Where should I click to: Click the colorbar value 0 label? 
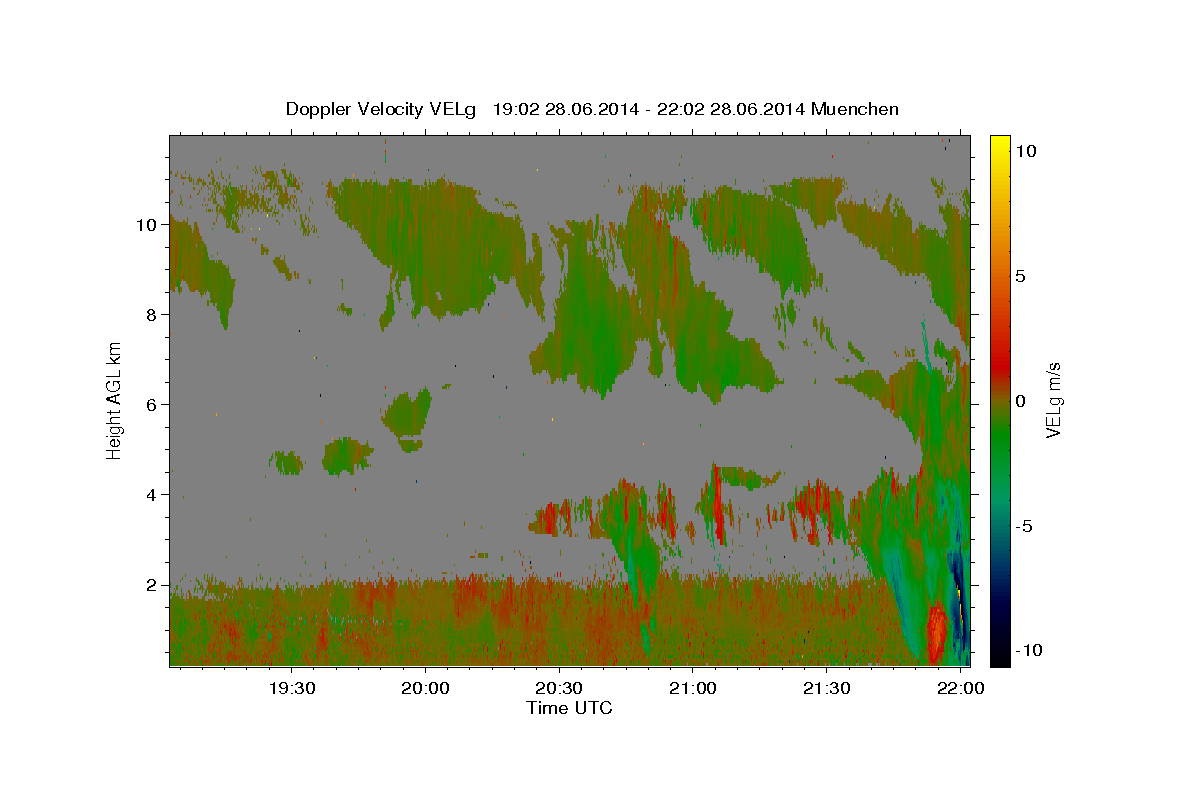pos(1021,400)
